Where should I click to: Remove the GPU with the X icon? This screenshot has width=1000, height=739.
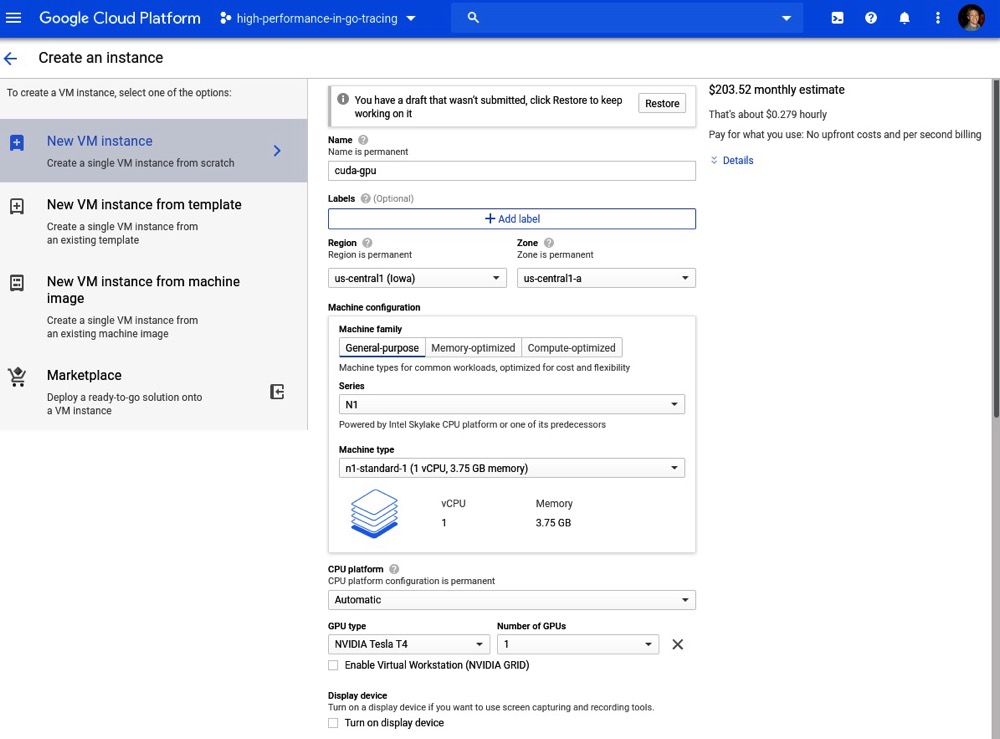(678, 645)
